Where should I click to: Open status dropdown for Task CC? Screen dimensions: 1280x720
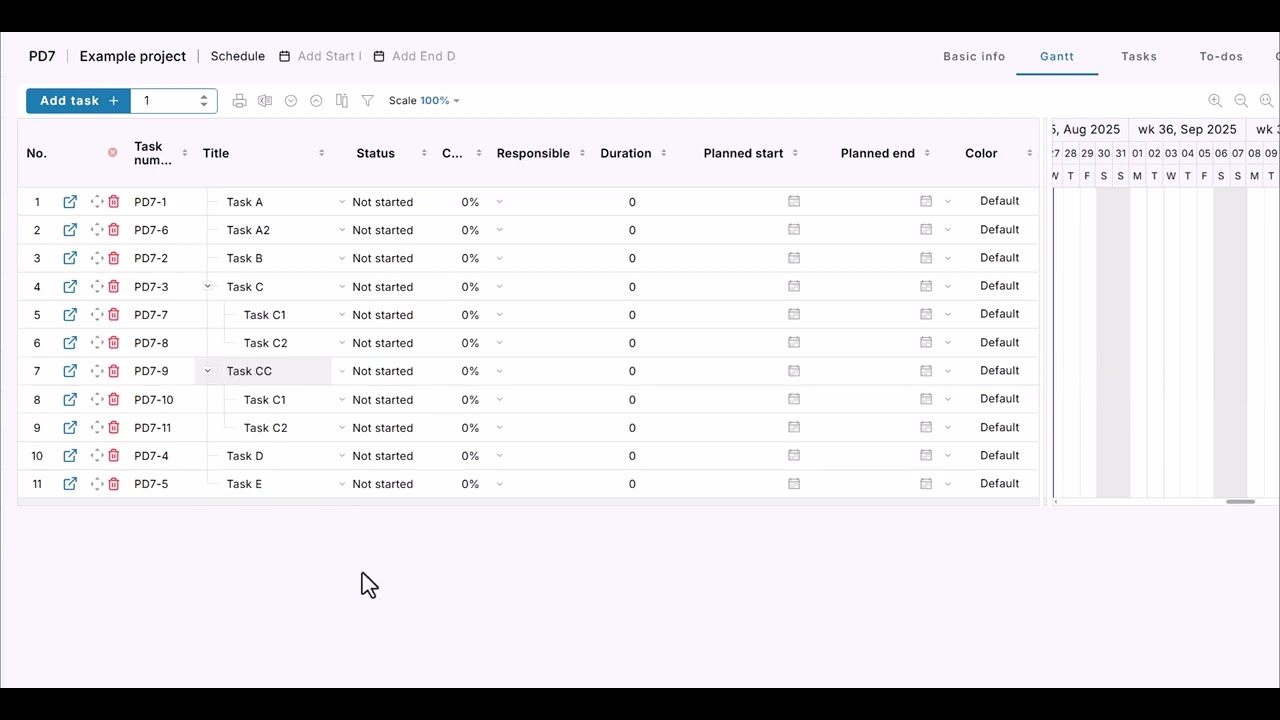(342, 371)
